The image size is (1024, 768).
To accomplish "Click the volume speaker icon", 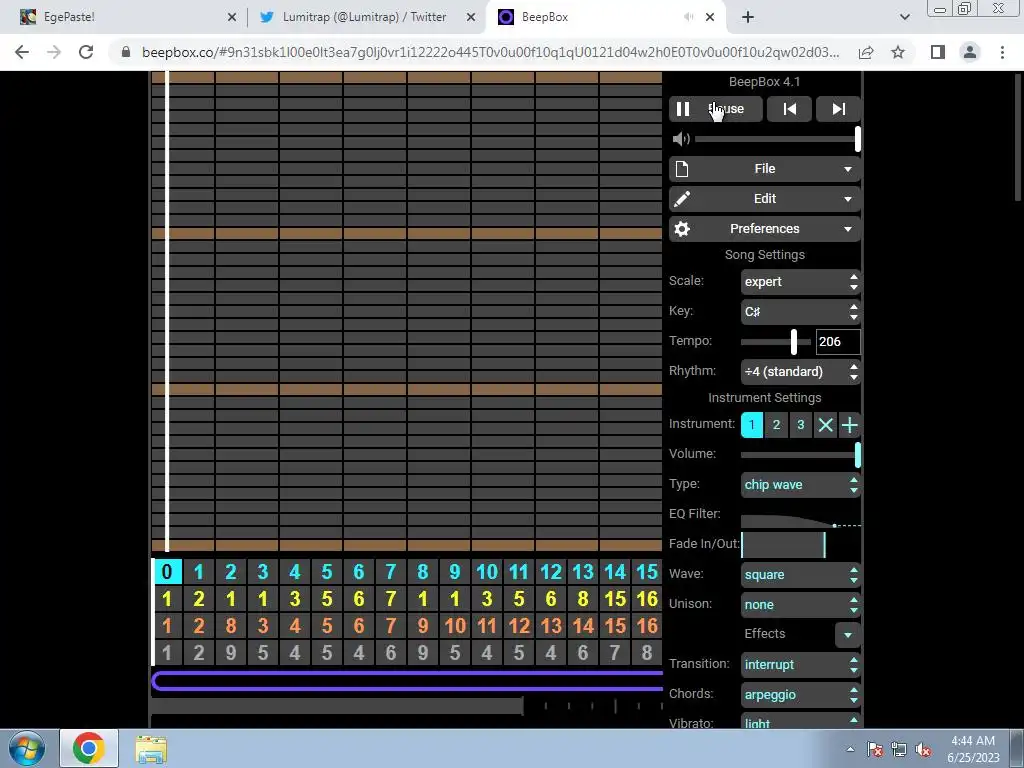I will point(680,138).
